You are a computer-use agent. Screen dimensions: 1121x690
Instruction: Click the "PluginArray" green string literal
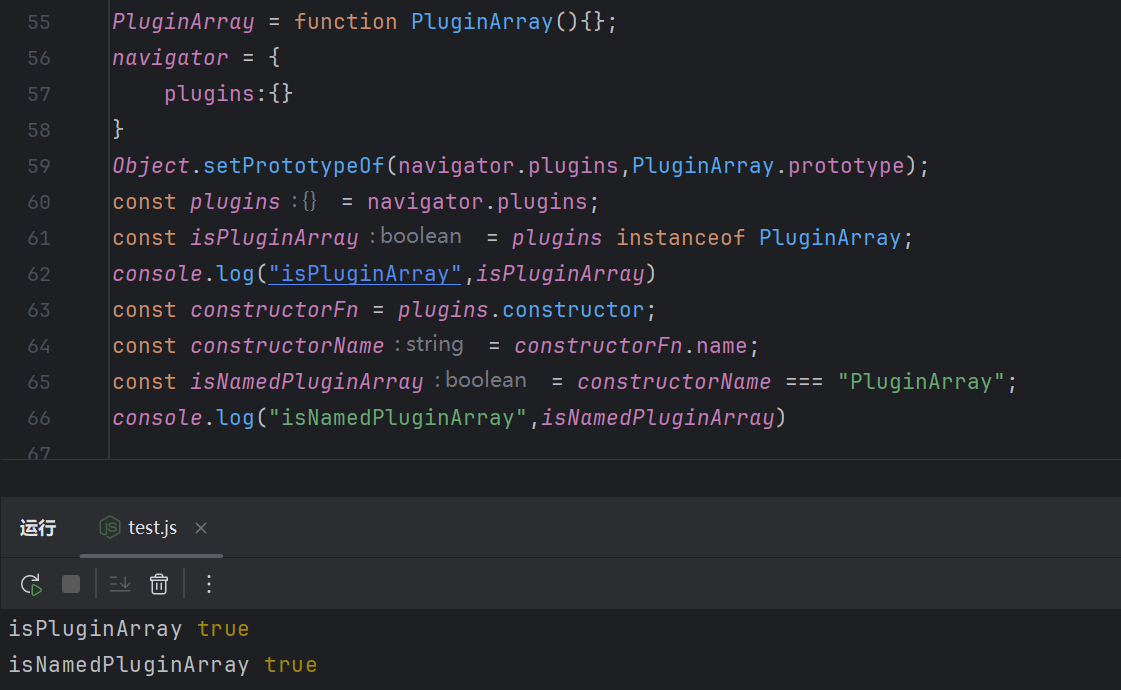pyautogui.click(x=920, y=382)
